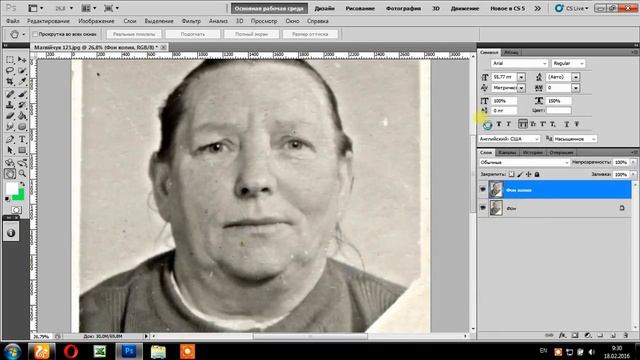Open the blend mode dropdown Обычные
640x360 pixels.
pyautogui.click(x=524, y=162)
